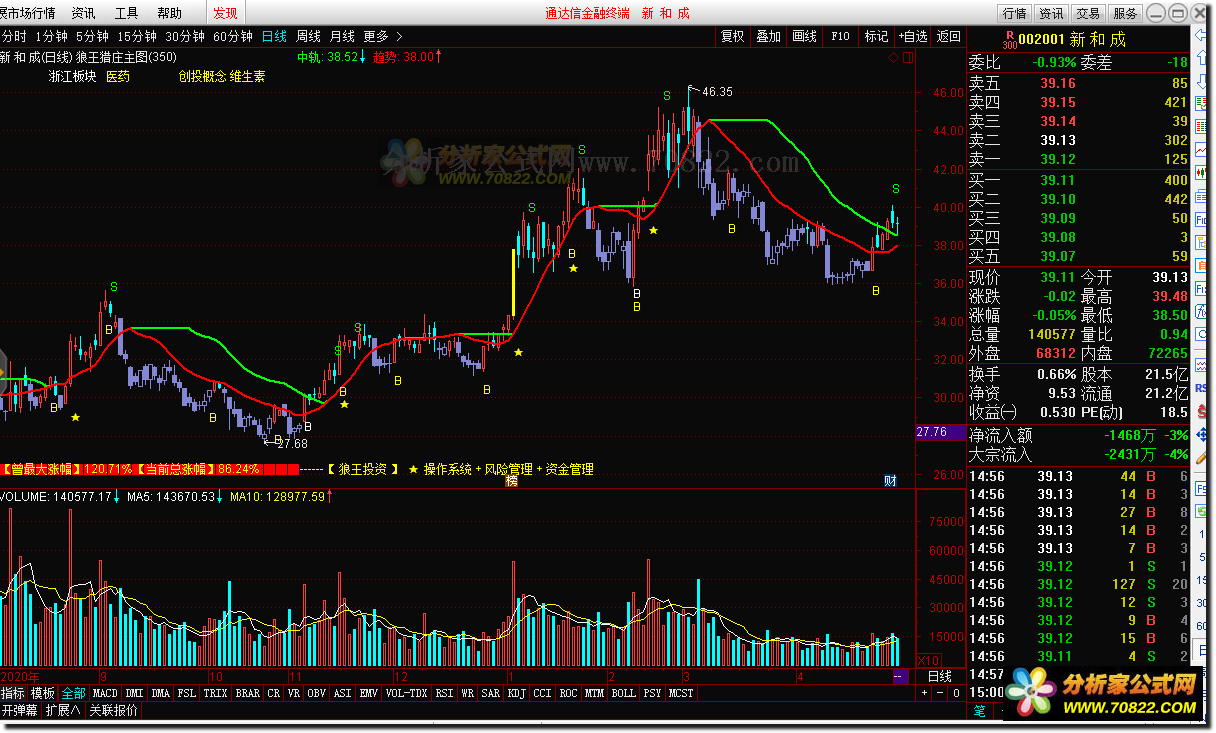Select the 周线 weekly chart period
This screenshot has width=1216, height=733.
[x=308, y=36]
